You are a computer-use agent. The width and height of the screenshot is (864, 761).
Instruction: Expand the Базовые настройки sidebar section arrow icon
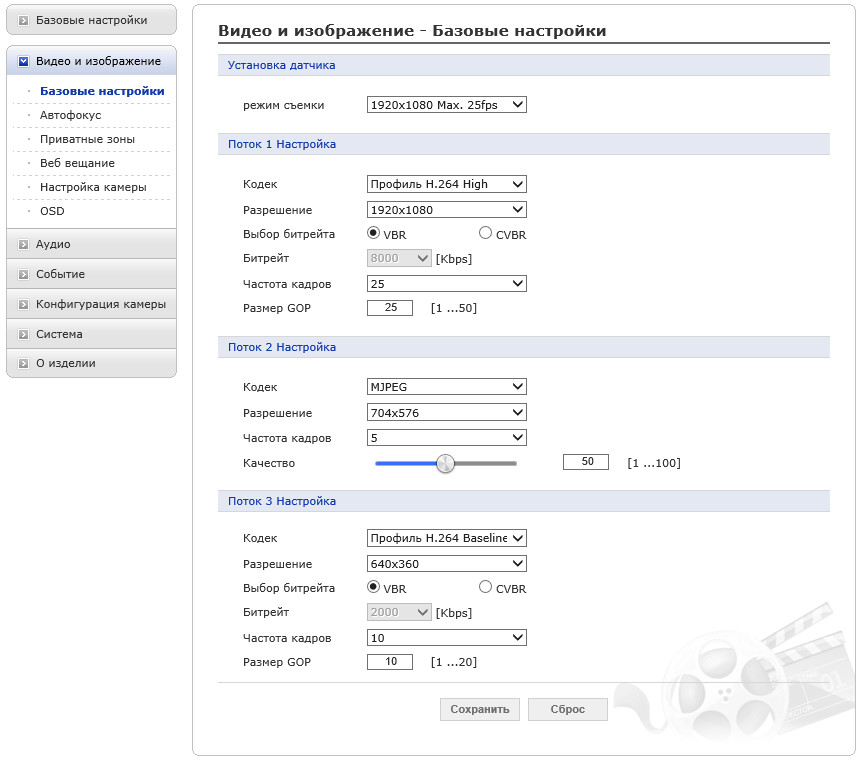pos(24,20)
